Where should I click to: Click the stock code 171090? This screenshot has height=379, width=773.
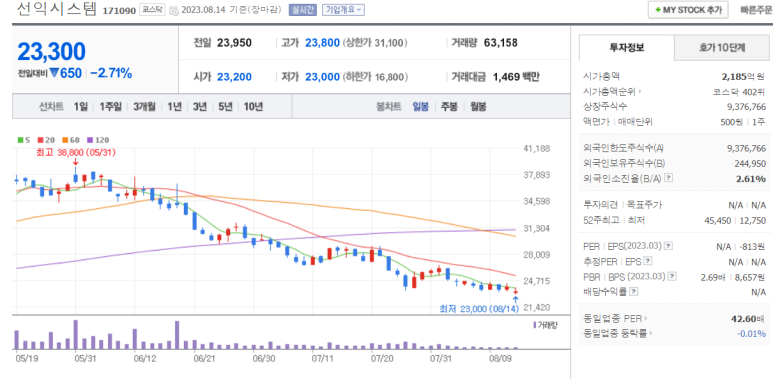119,10
